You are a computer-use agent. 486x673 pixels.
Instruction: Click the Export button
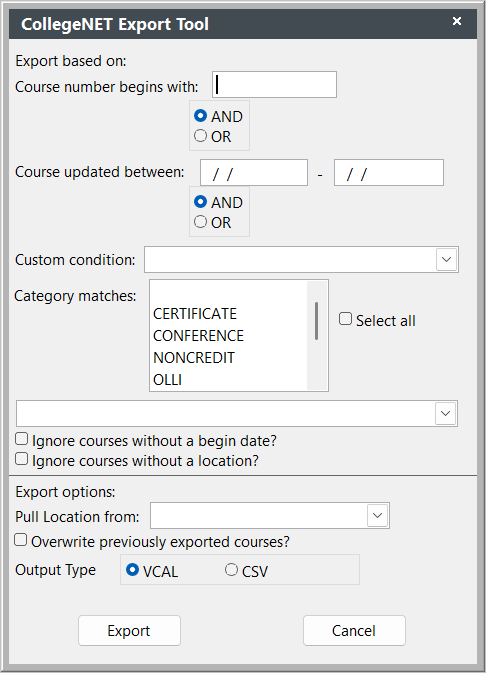click(x=129, y=631)
